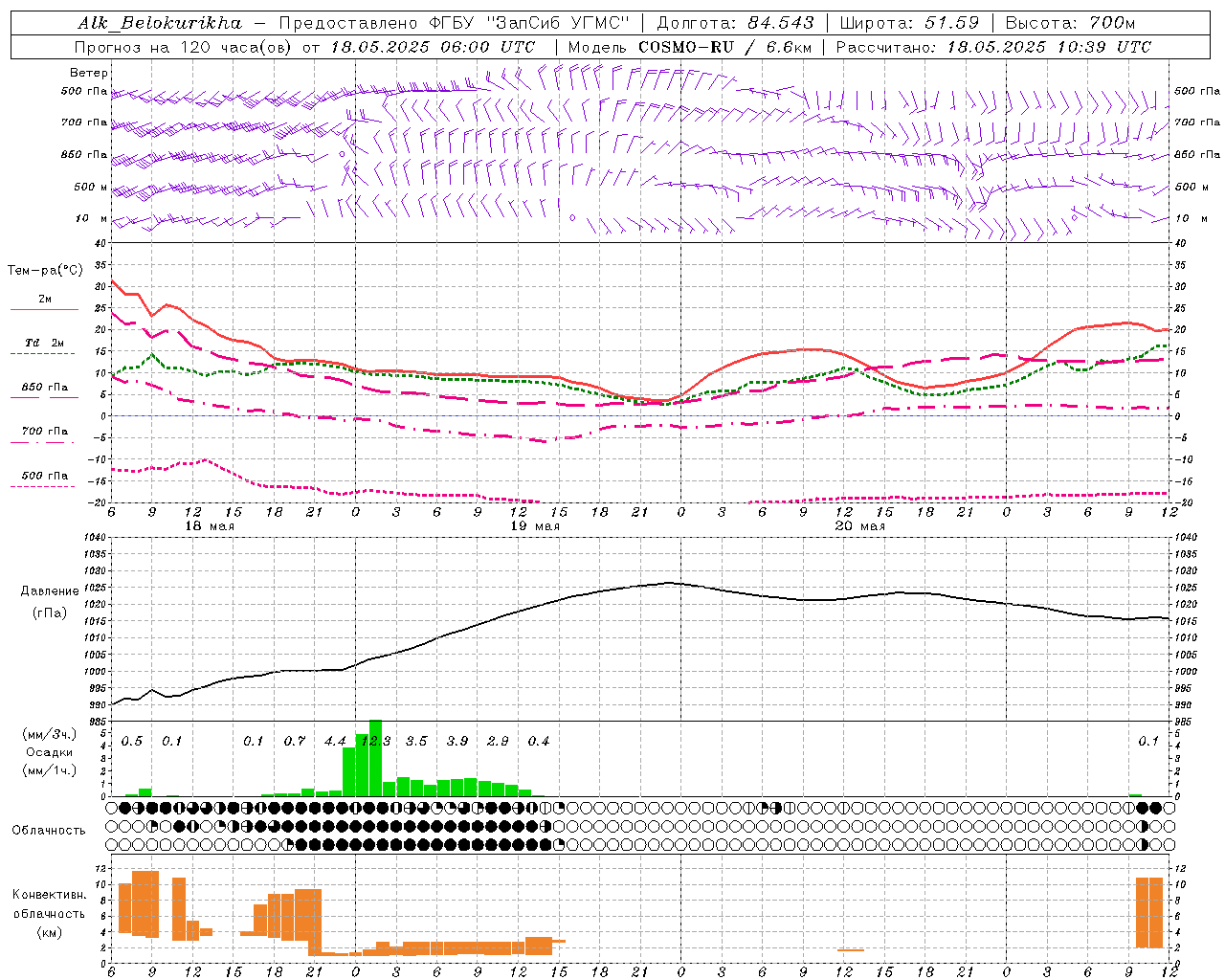Click the Ветер panel label
Image resolution: width=1225 pixels, height=980 pixels.
tap(89, 73)
